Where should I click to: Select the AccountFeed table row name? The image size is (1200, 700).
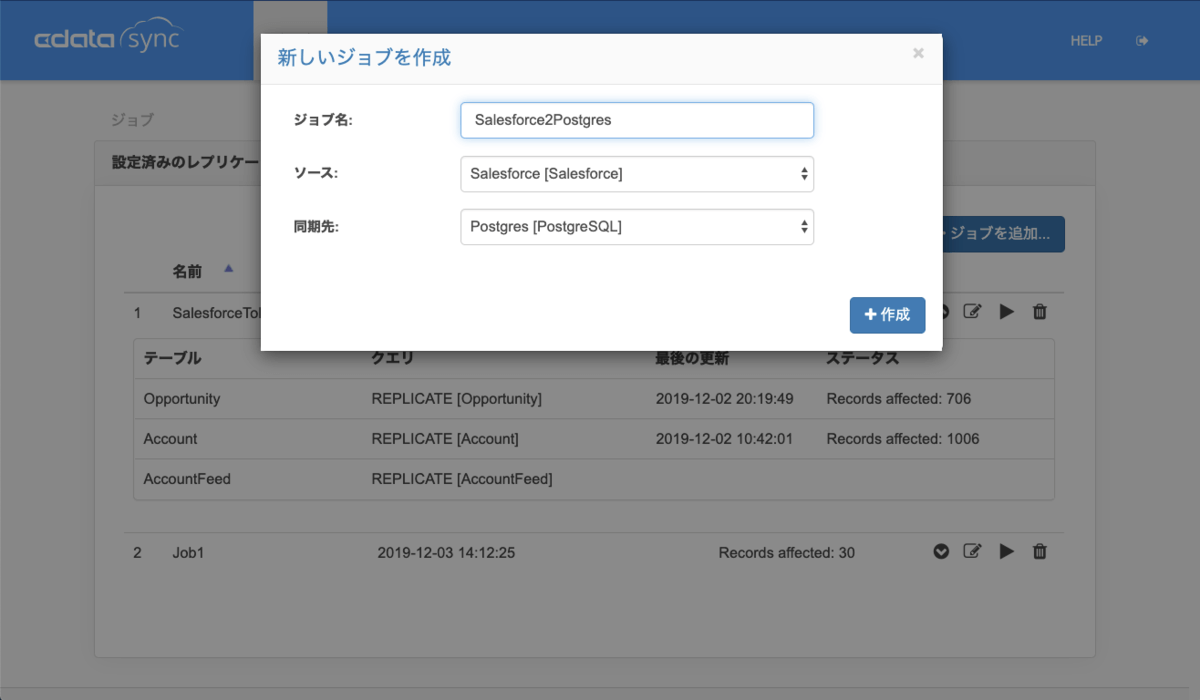(187, 479)
